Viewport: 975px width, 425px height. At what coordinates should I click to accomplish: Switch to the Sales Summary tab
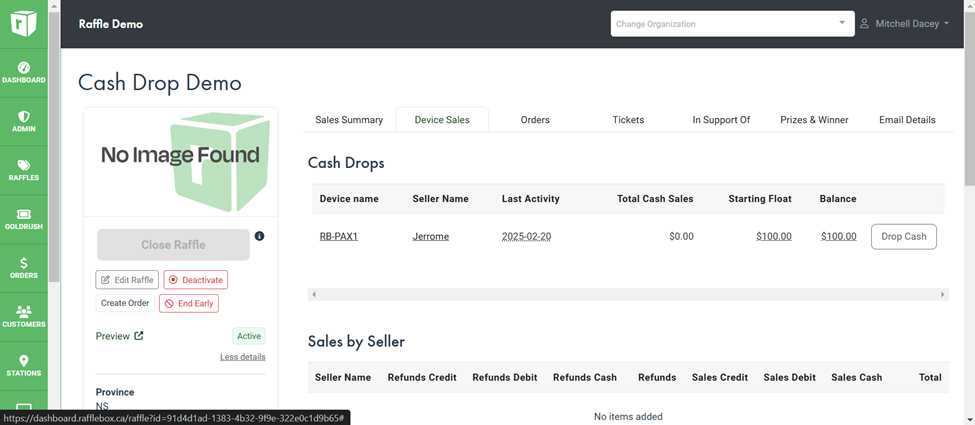pos(349,119)
